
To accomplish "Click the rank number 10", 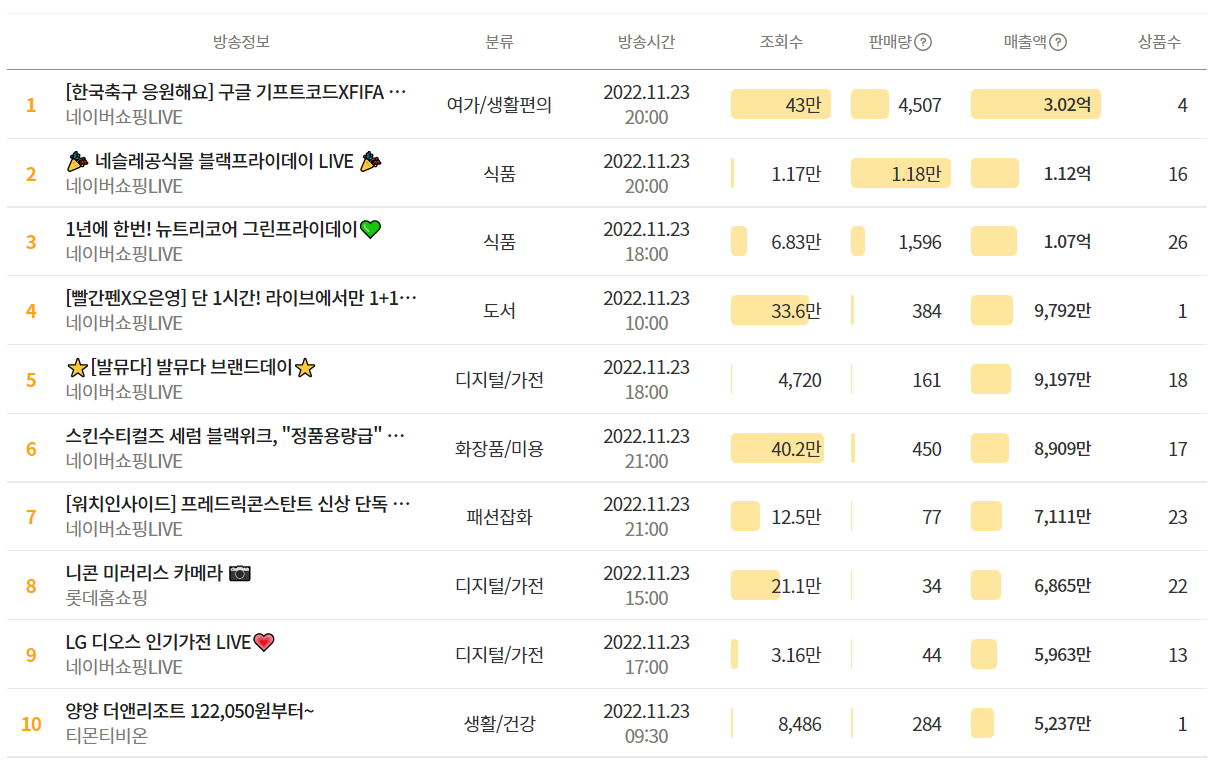I will pos(31,724).
